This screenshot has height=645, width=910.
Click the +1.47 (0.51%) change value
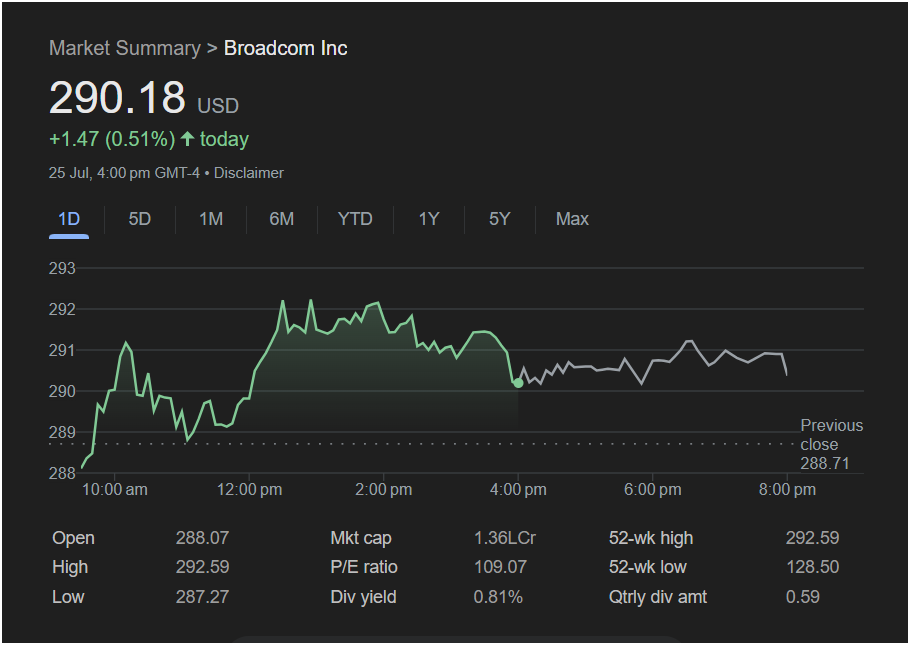(x=112, y=139)
